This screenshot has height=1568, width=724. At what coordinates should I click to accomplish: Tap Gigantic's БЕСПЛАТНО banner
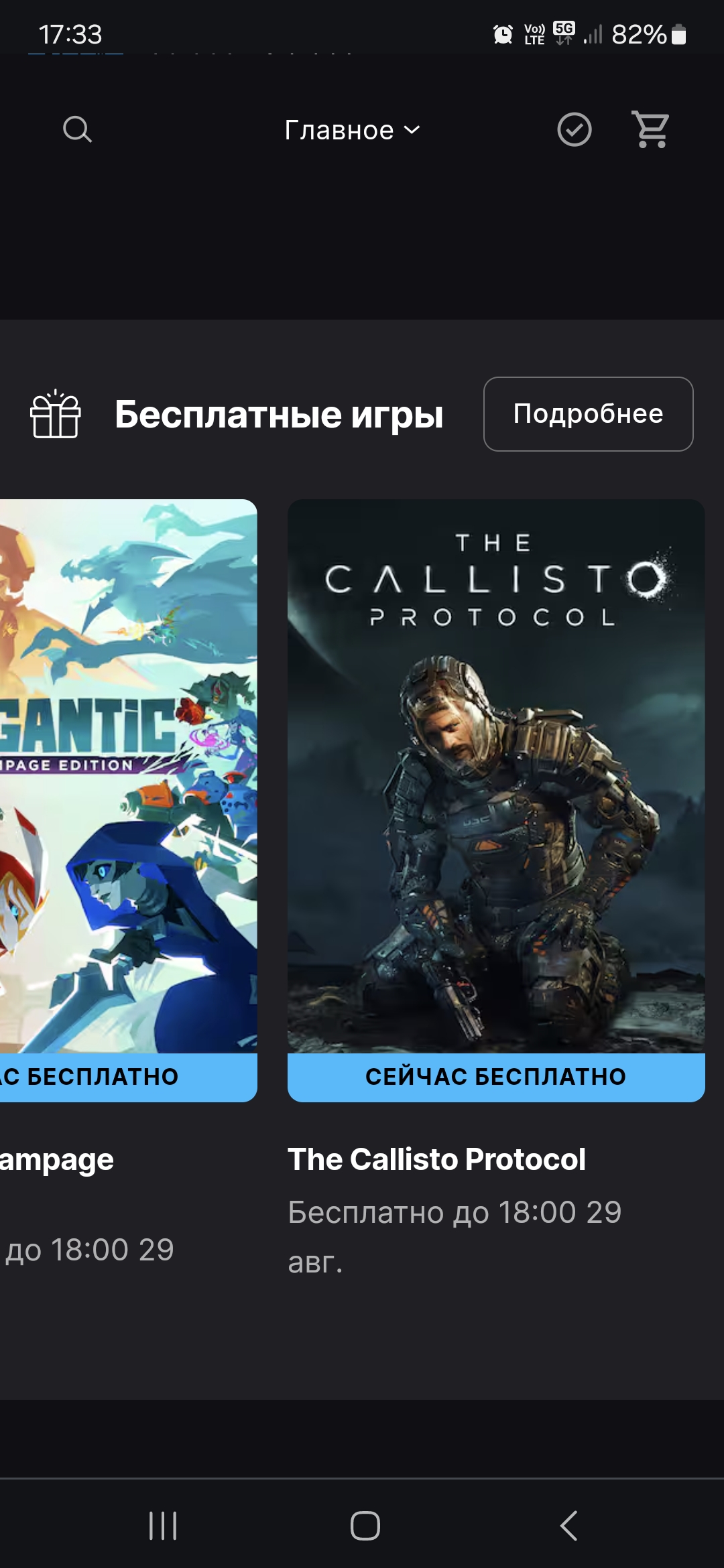tap(129, 1077)
